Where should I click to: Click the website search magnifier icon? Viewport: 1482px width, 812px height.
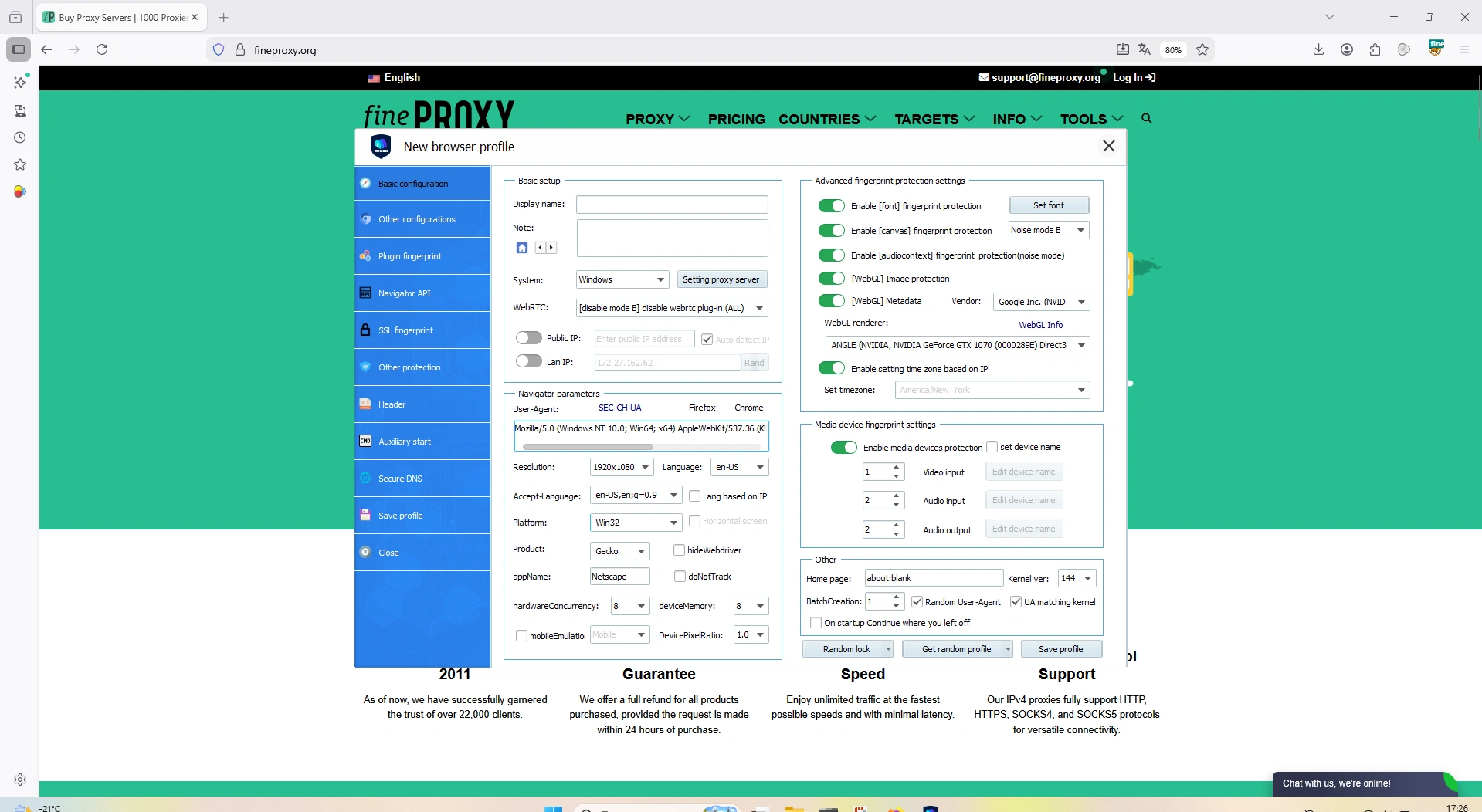[1147, 119]
